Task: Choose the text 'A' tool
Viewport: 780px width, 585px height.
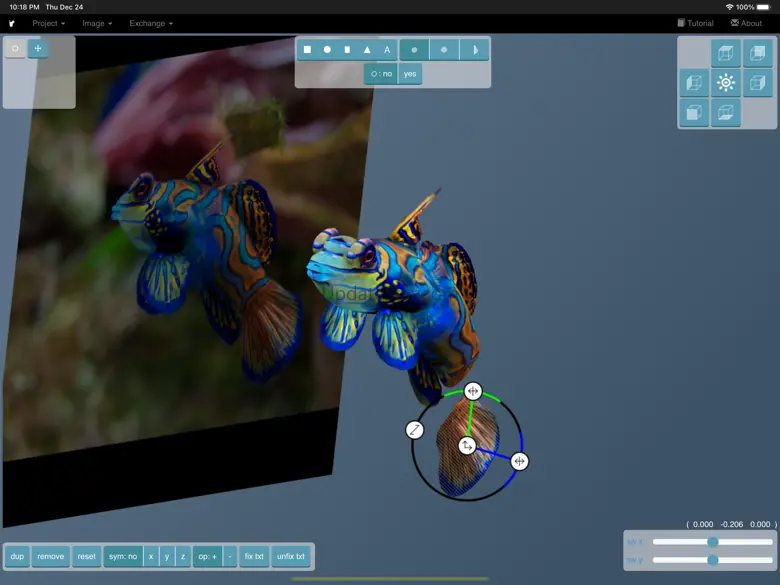Action: pyautogui.click(x=387, y=49)
